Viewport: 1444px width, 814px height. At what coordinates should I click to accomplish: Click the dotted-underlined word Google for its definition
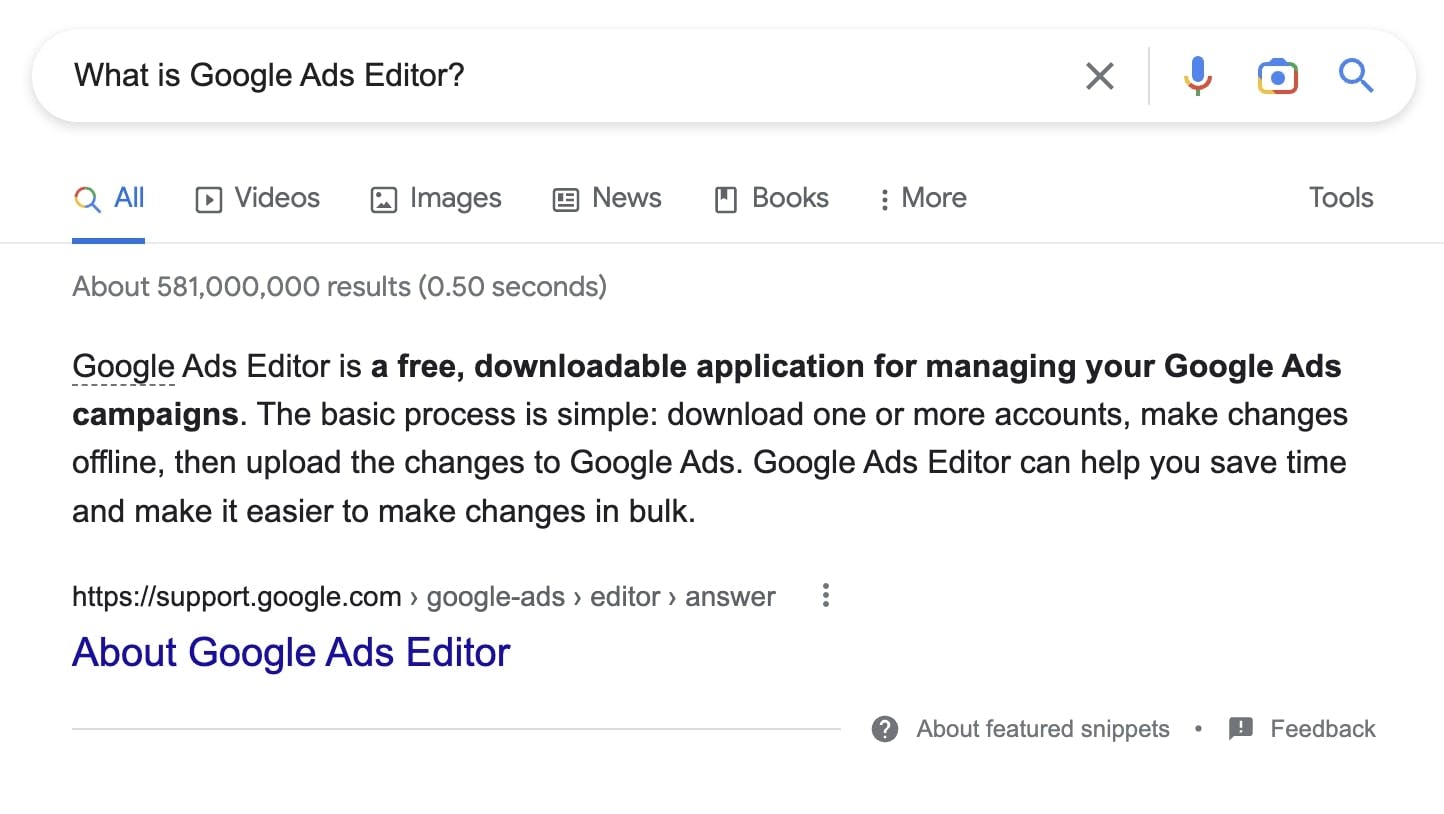[x=122, y=366]
